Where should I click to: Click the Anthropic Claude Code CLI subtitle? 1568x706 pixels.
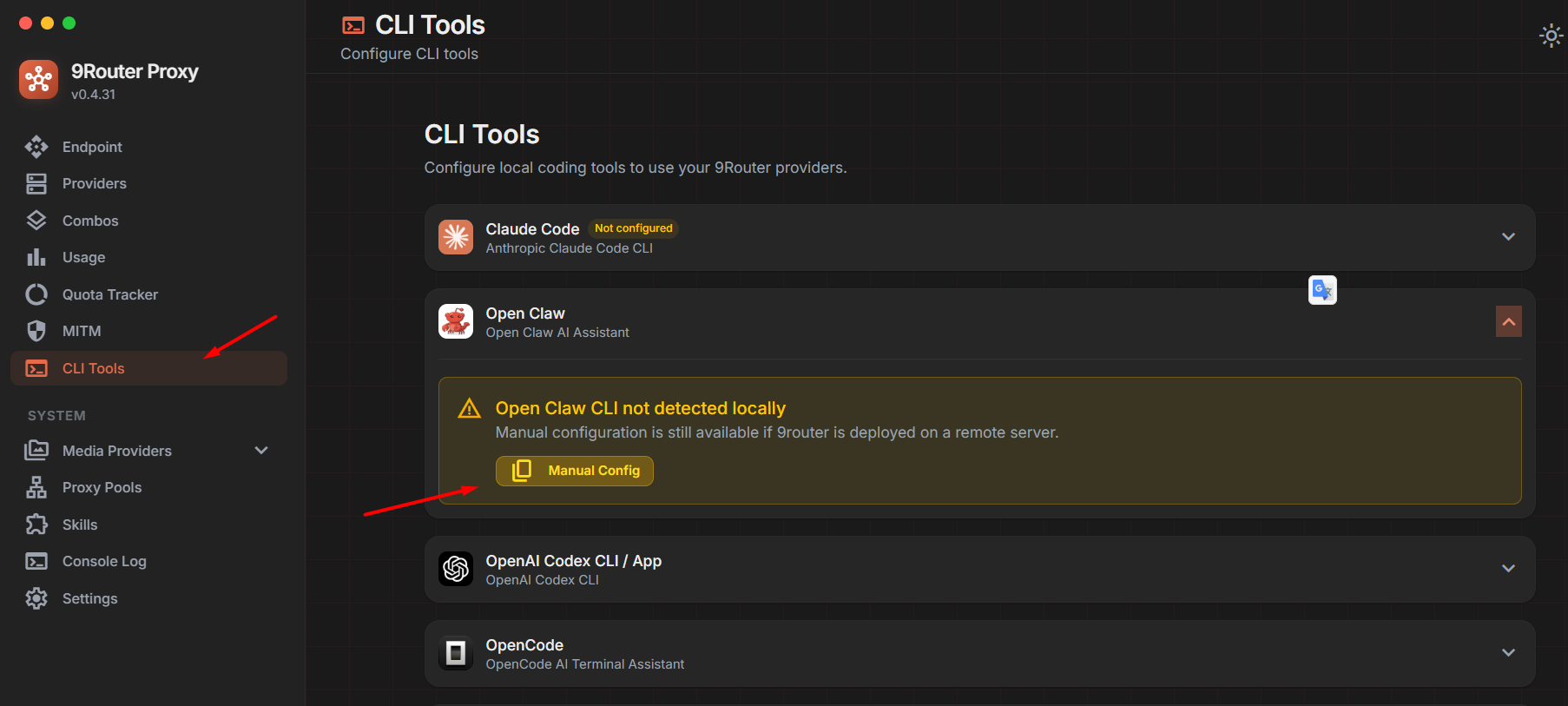pyautogui.click(x=570, y=248)
